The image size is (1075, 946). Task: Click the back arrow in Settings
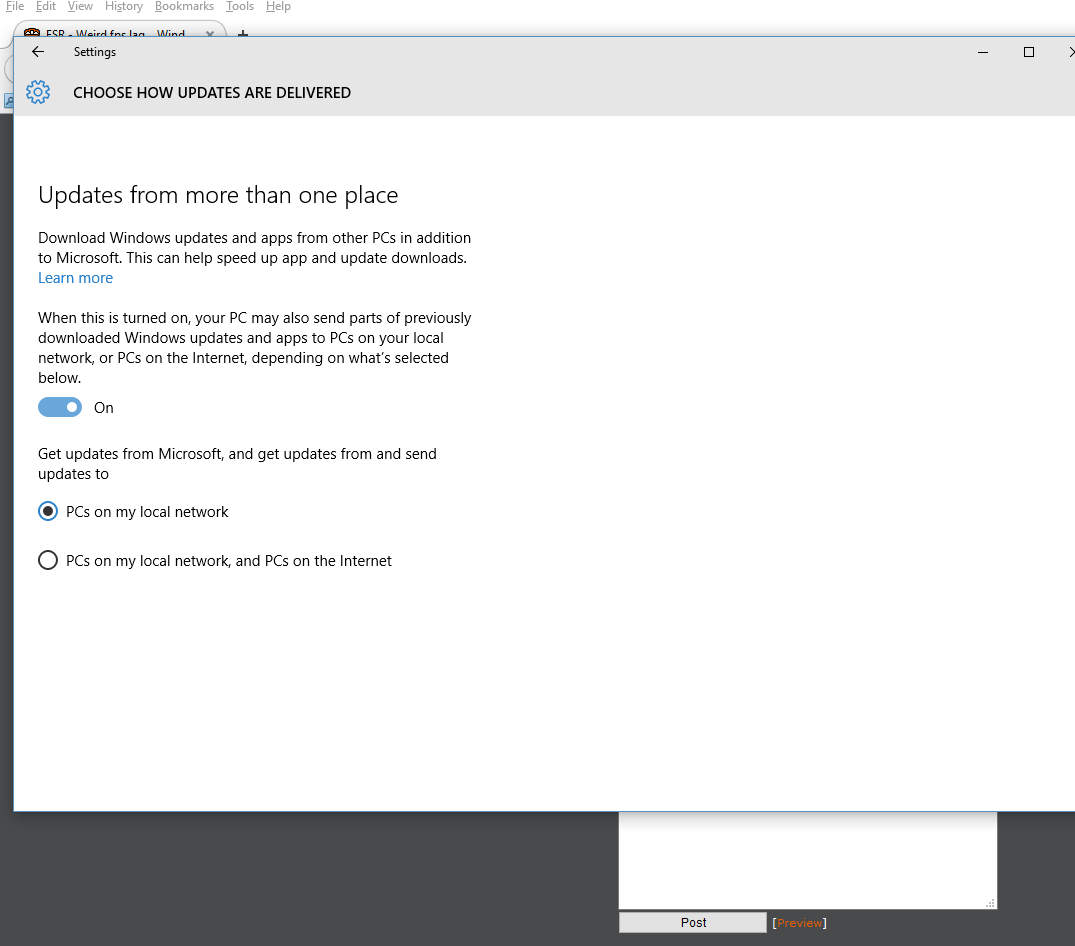click(x=38, y=52)
